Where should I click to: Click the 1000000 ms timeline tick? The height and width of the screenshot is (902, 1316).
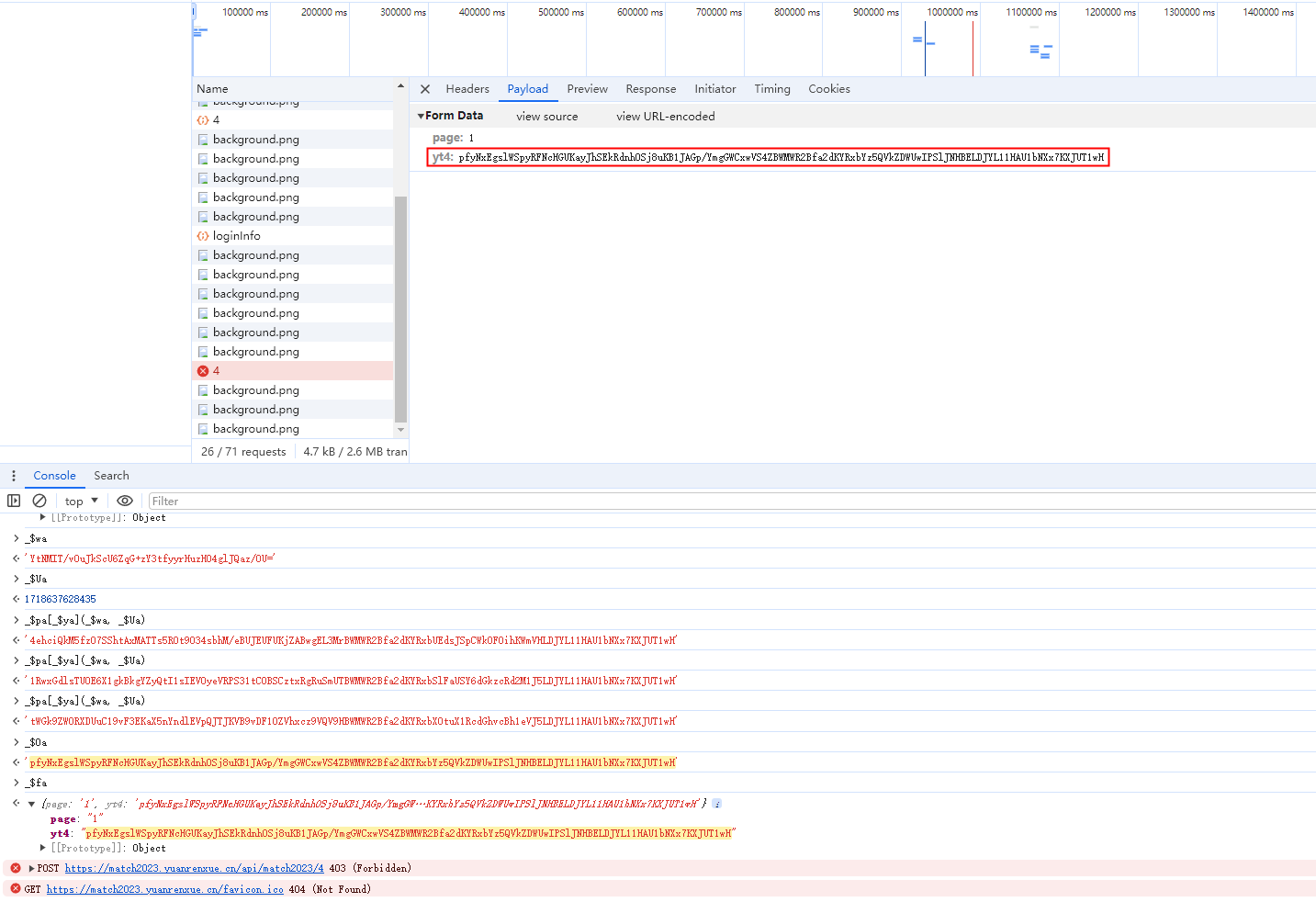(x=952, y=13)
